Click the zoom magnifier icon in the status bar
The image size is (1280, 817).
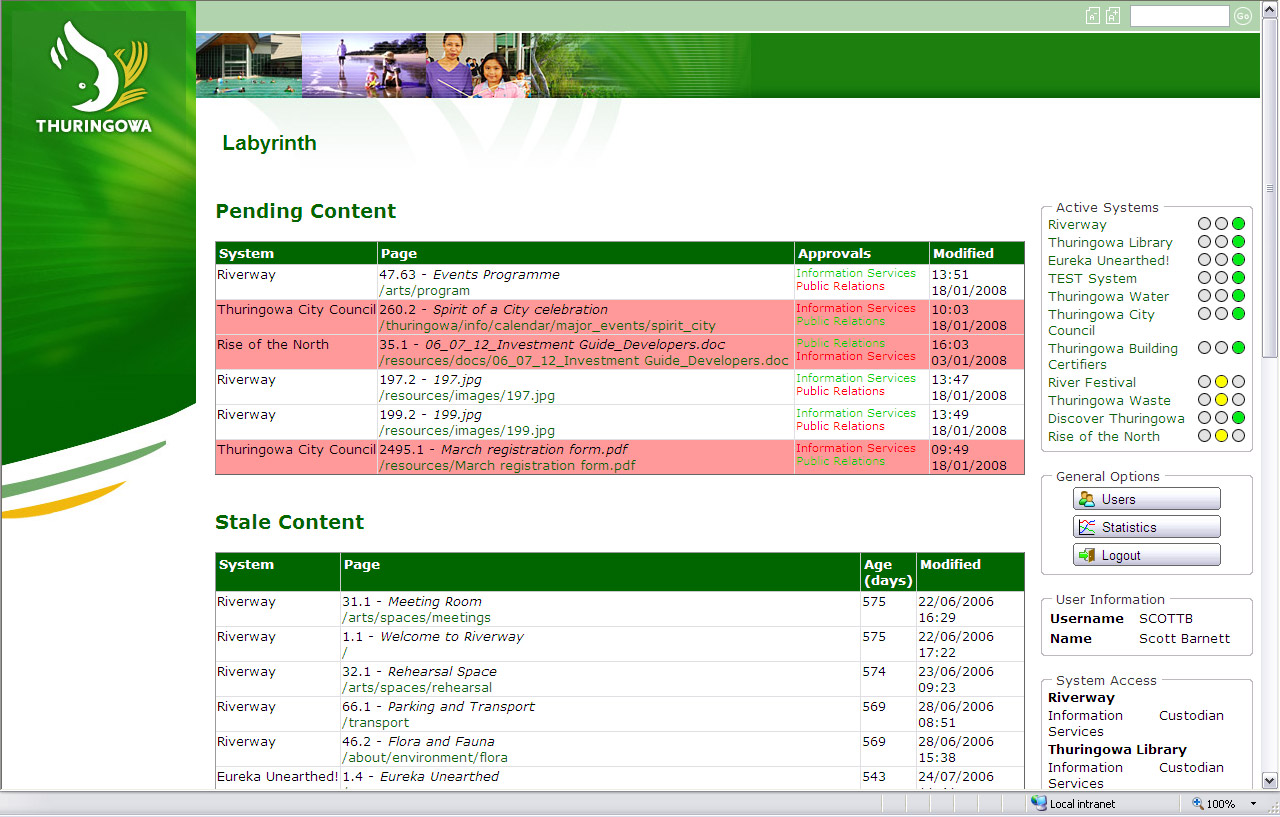point(1198,804)
